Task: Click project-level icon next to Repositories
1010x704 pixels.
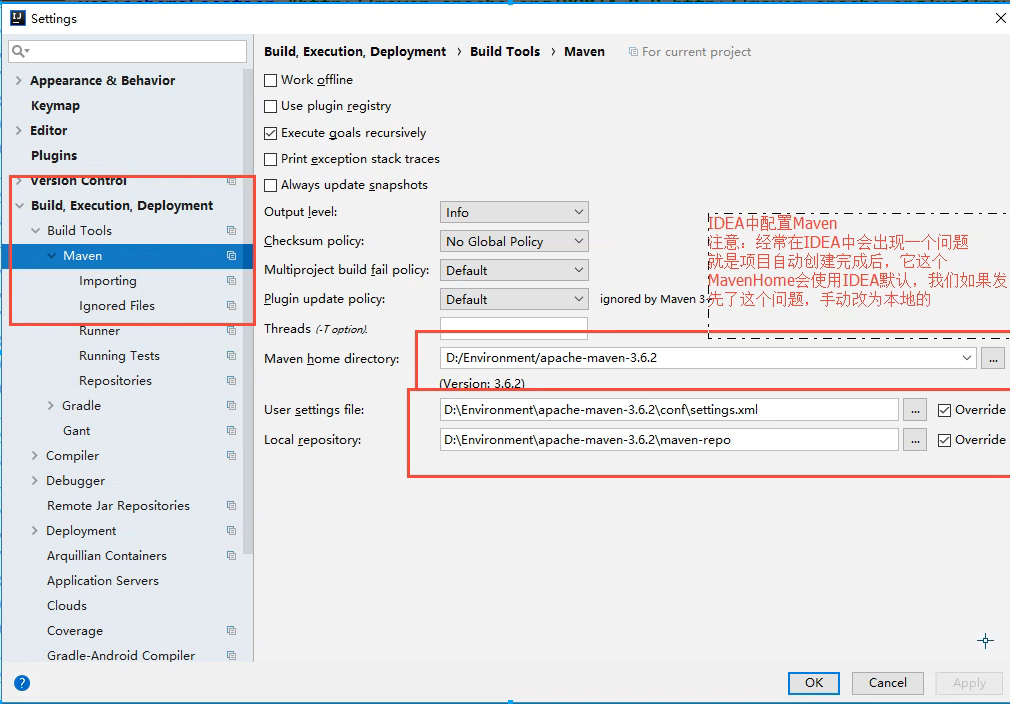Action: [231, 381]
